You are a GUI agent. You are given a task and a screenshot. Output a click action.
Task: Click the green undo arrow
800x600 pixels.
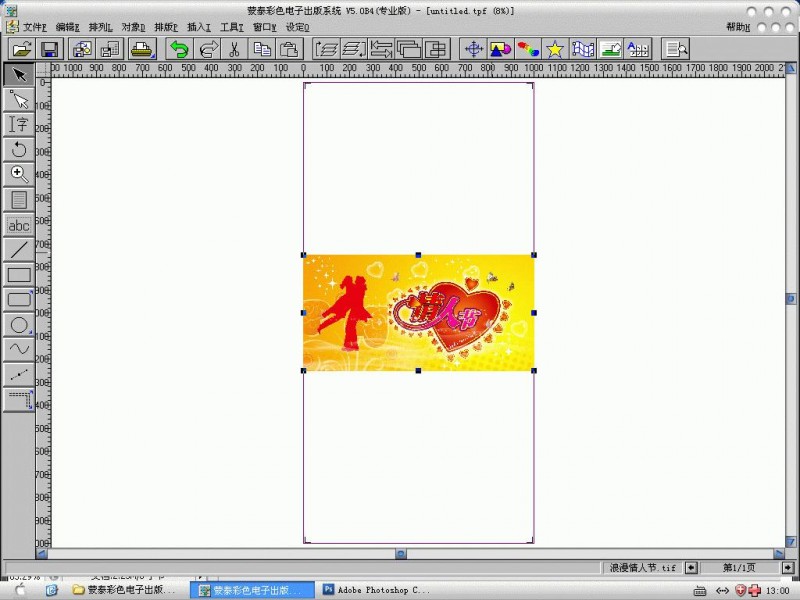point(179,49)
